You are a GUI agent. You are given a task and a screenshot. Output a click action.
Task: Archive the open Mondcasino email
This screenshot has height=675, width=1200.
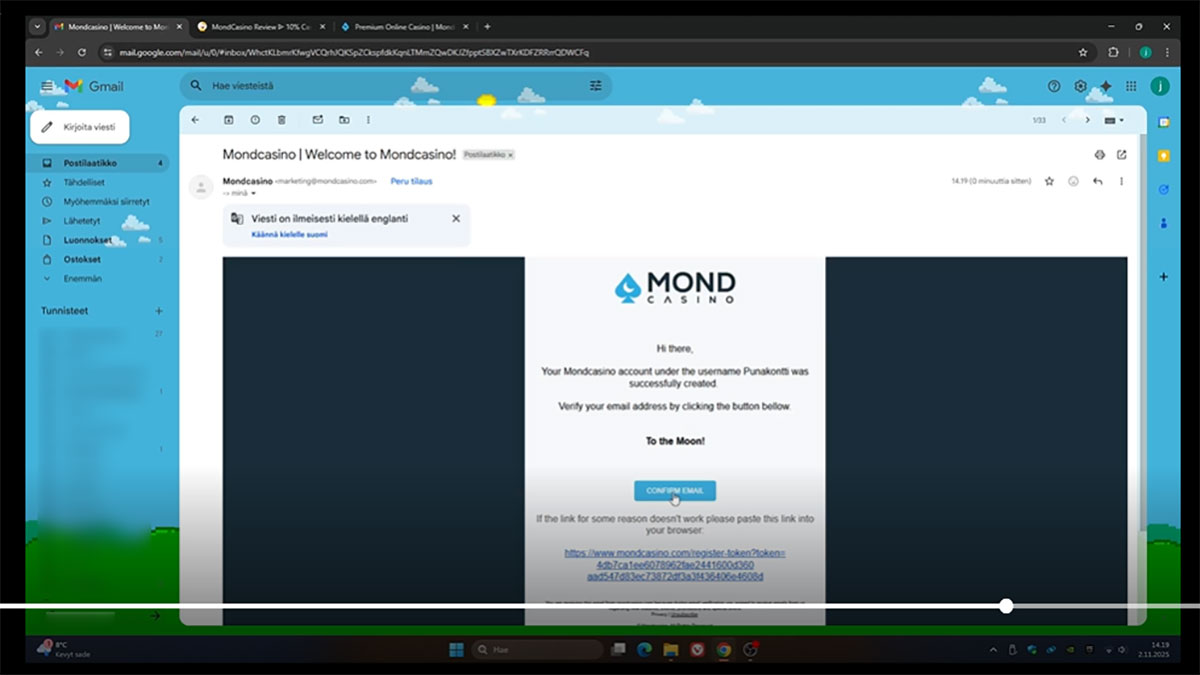pyautogui.click(x=229, y=120)
